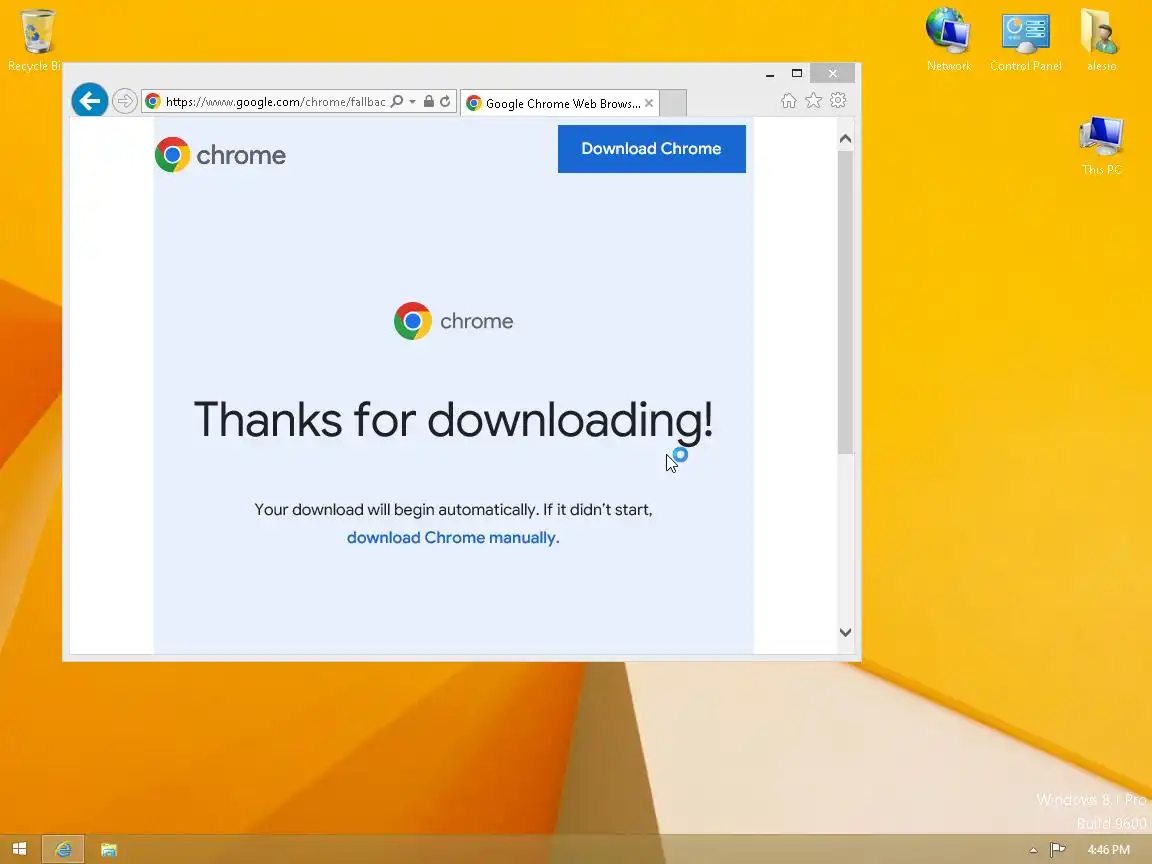Open a new tab with the blank tab button
The width and height of the screenshot is (1152, 864).
(x=673, y=103)
